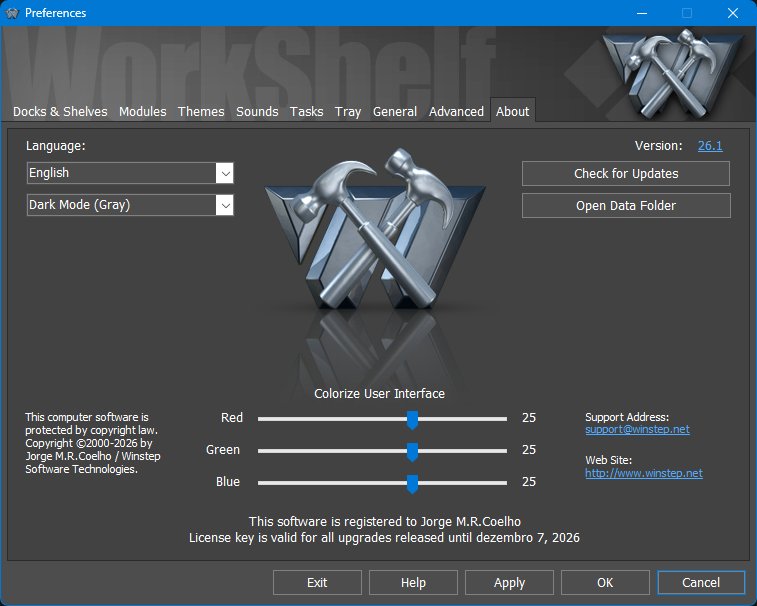Viewport: 757px width, 606px height.
Task: Select the Tasks tab
Action: 306,112
